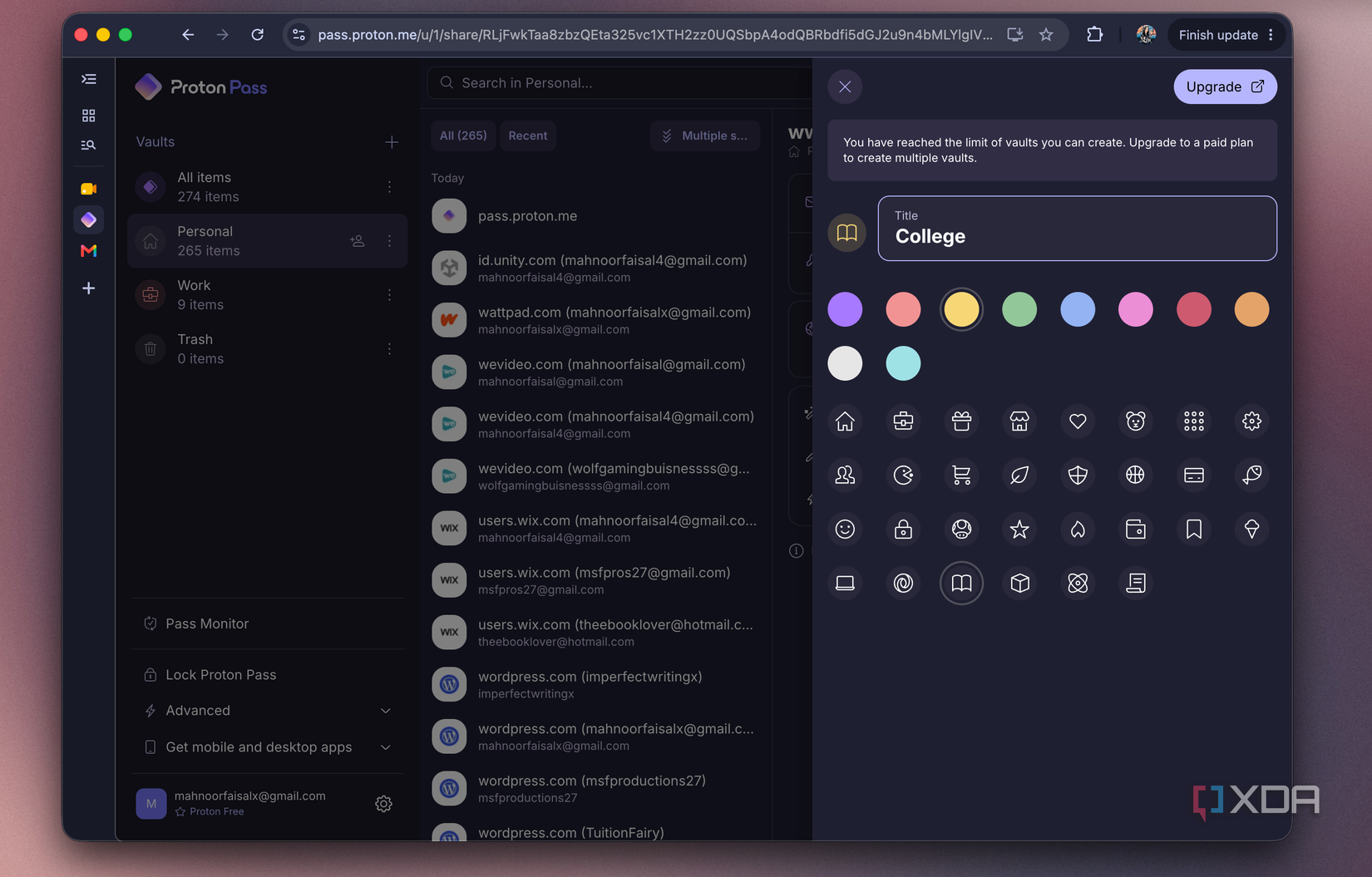This screenshot has width=1372, height=877.
Task: Choose the light blue vault color
Action: [1078, 309]
